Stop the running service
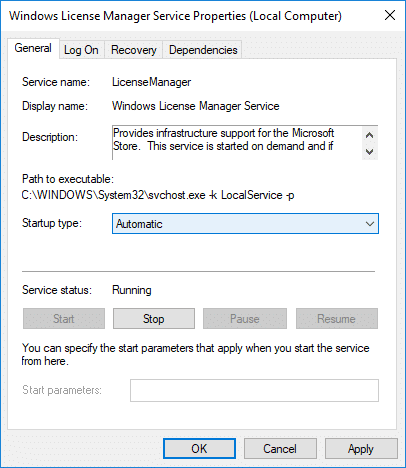Screen dimensions: 406x468 [154, 319]
